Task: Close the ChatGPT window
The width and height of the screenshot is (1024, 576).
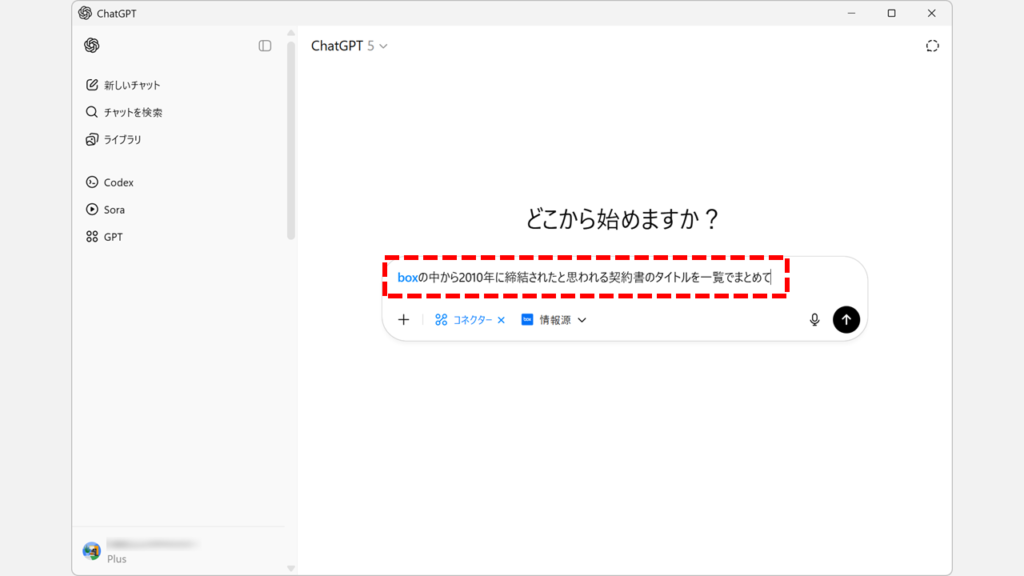Action: click(x=932, y=13)
